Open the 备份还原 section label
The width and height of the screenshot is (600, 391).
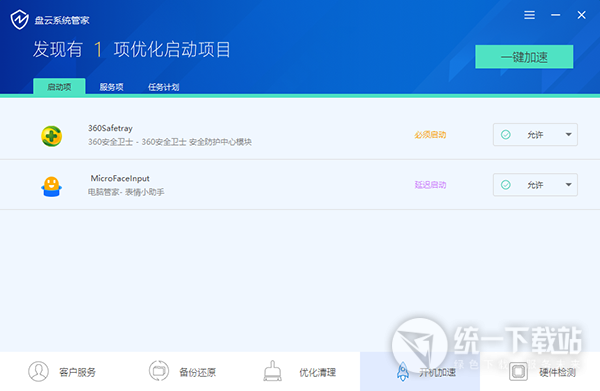[197, 372]
